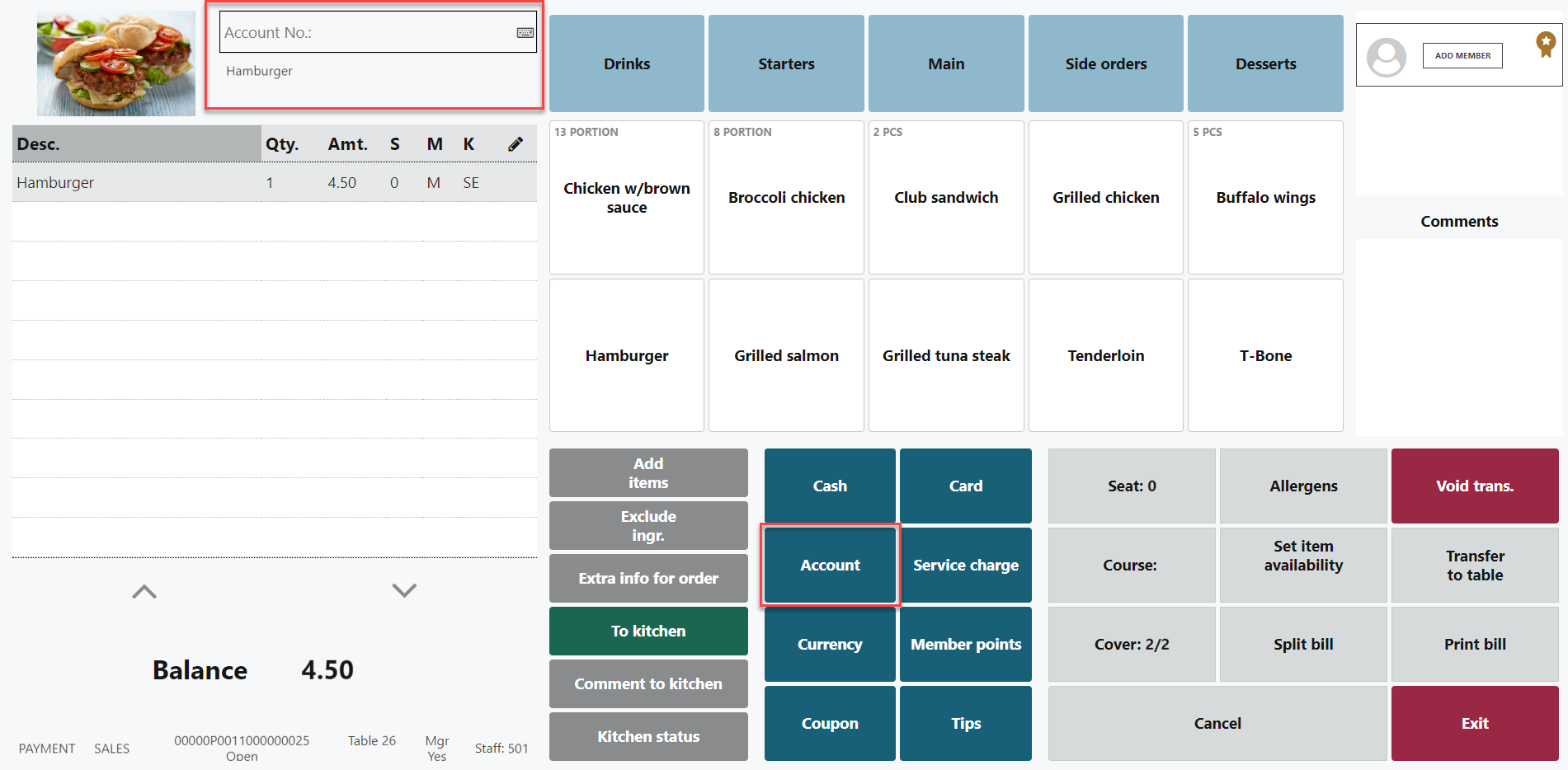
Task: Open the Drinks menu category
Action: [x=626, y=63]
